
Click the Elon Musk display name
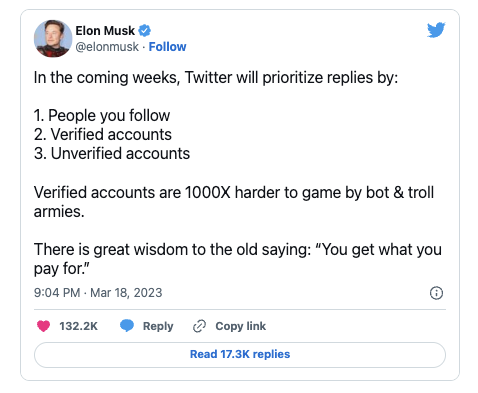click(x=105, y=31)
